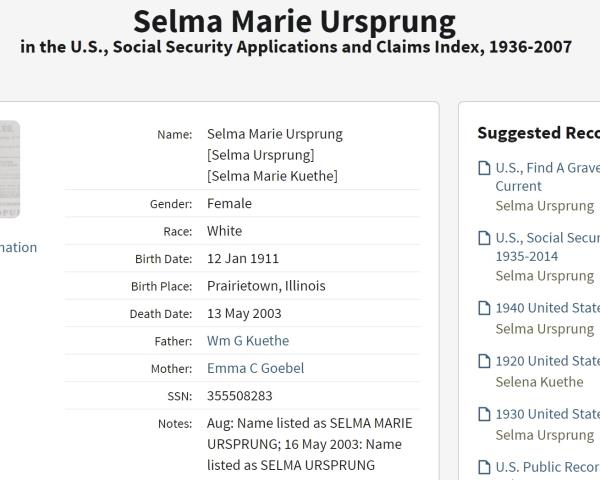600x480 pixels.
Task: Open U.S., Find A Grave suggested record
Action: (547, 168)
